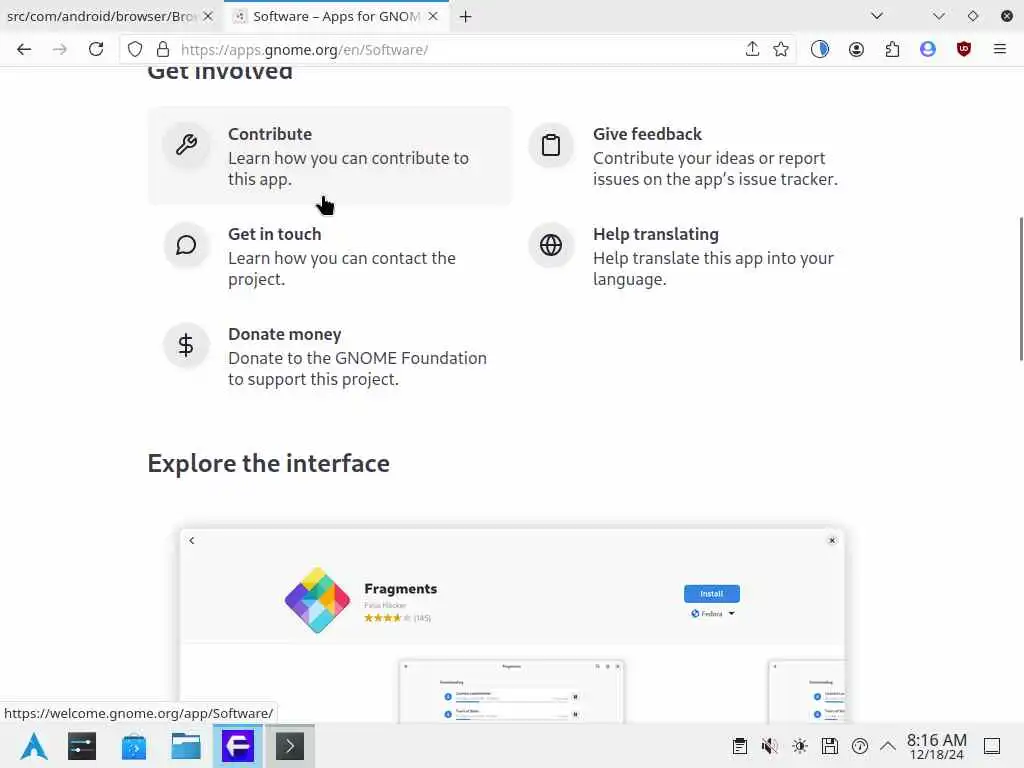Click the speech bubble Get in touch icon
Viewport: 1024px width, 768px height.
pos(186,245)
